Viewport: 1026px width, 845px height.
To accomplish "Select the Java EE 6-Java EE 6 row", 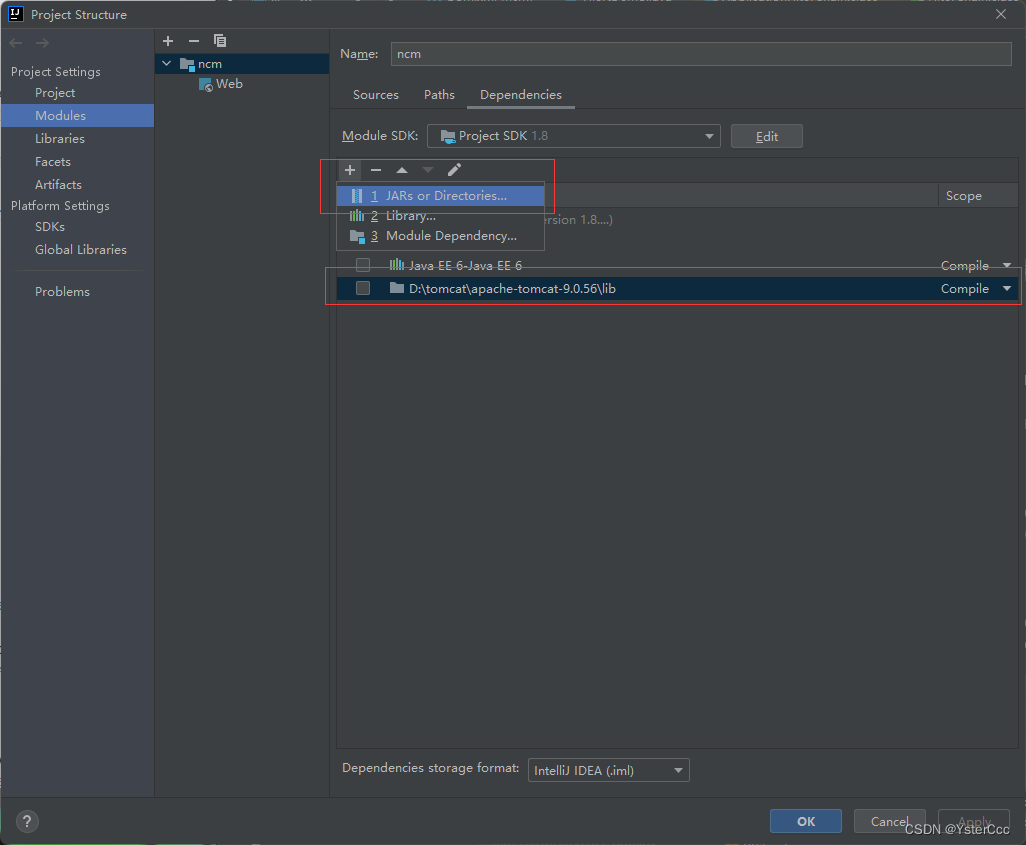I will [x=677, y=265].
